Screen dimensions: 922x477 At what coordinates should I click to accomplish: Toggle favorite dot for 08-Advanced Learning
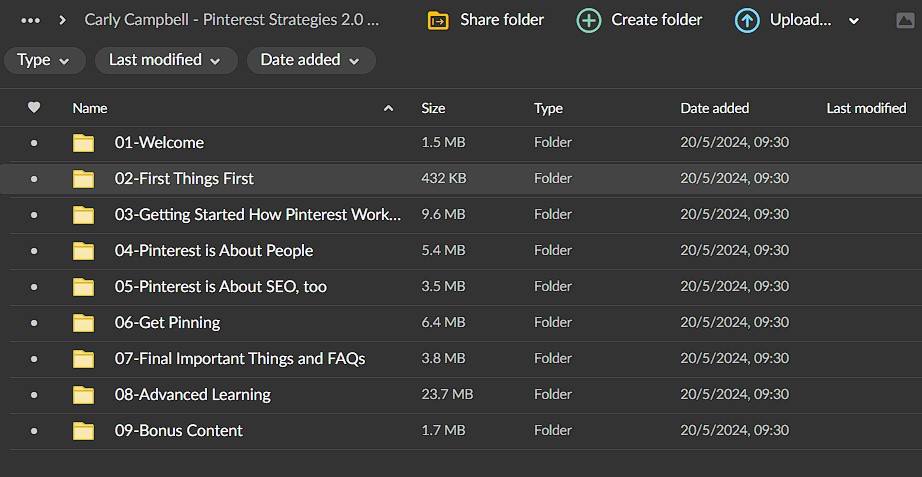click(x=34, y=394)
